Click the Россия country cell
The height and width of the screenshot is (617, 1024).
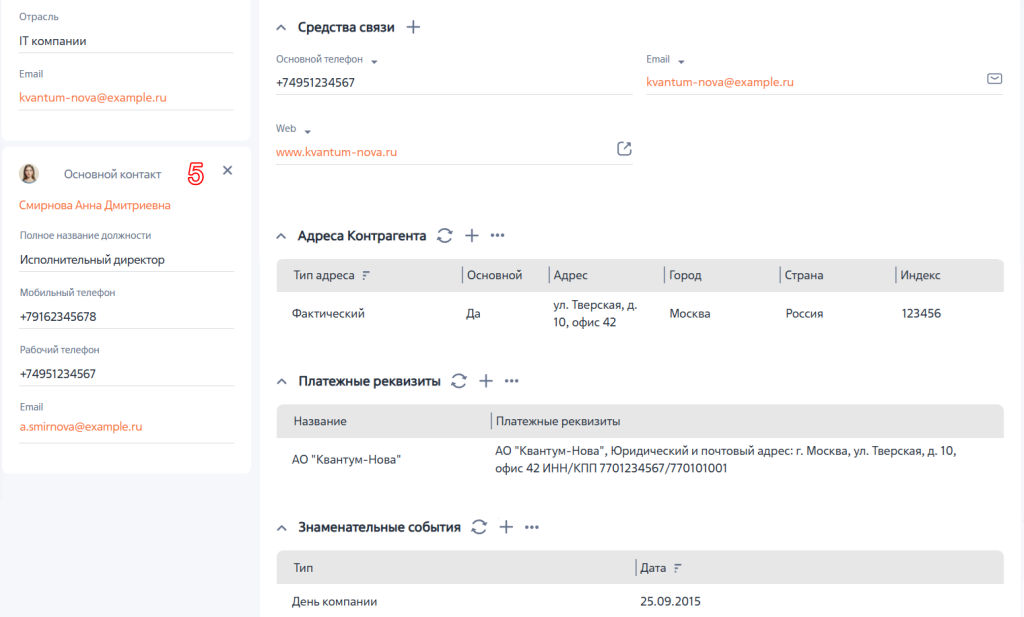(804, 313)
